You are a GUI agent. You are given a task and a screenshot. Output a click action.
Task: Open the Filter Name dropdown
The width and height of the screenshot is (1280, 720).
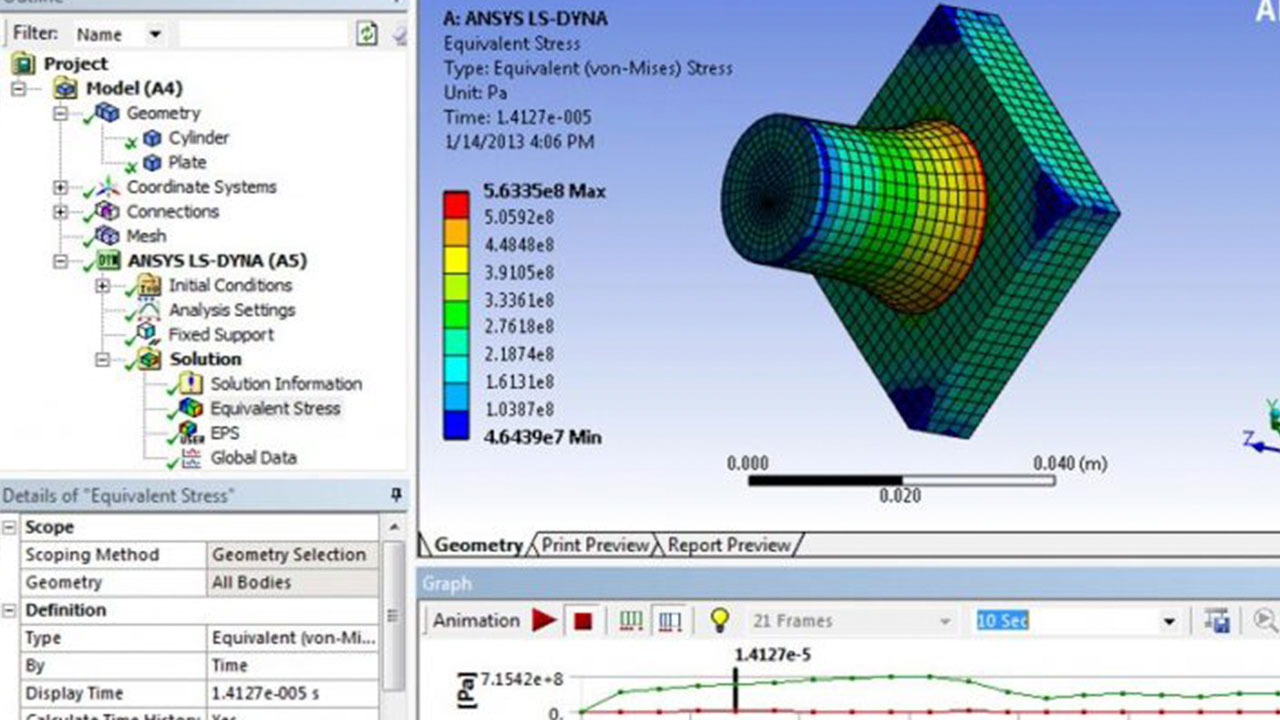tap(155, 34)
